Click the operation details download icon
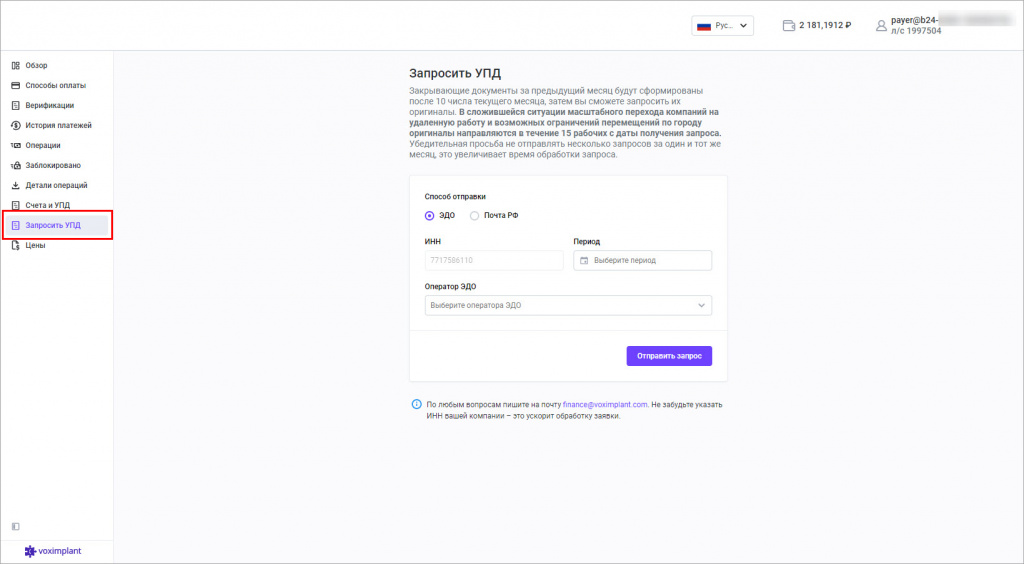The image size is (1024, 564). 15,185
